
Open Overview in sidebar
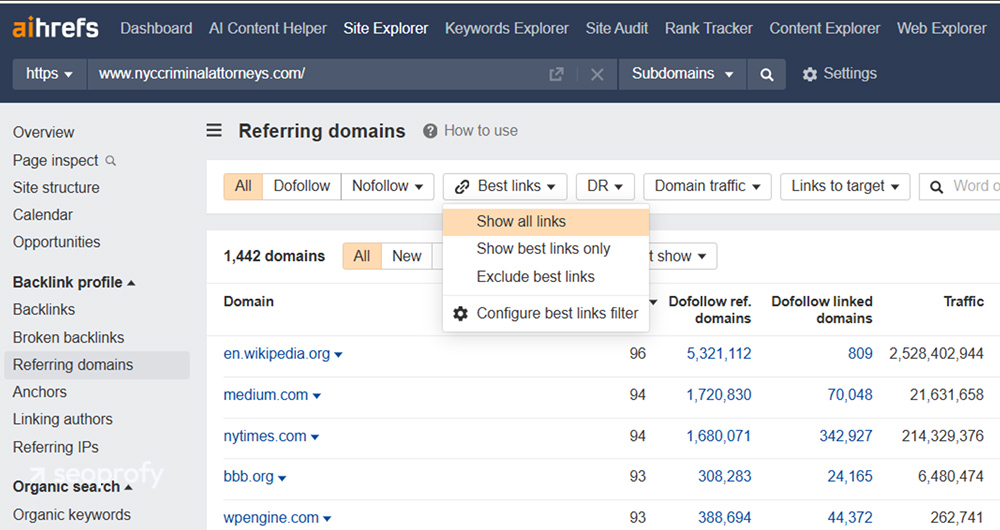43,133
